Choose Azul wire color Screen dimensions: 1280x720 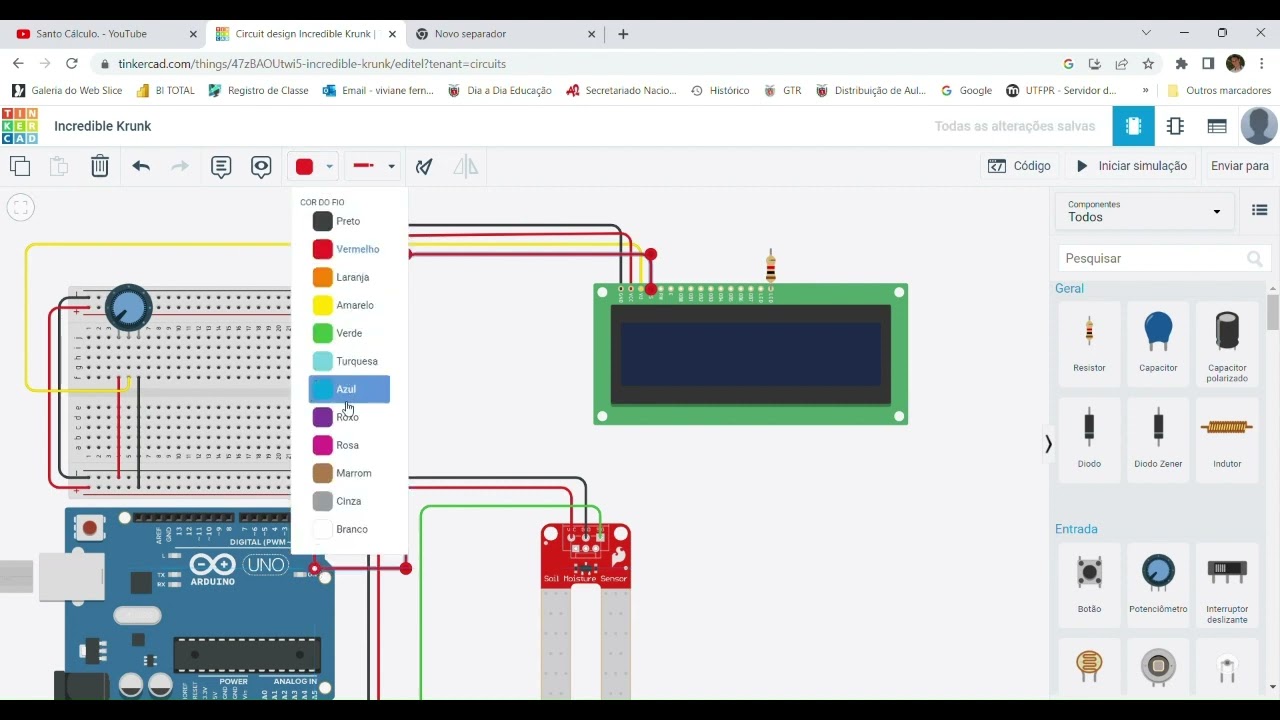(349, 389)
